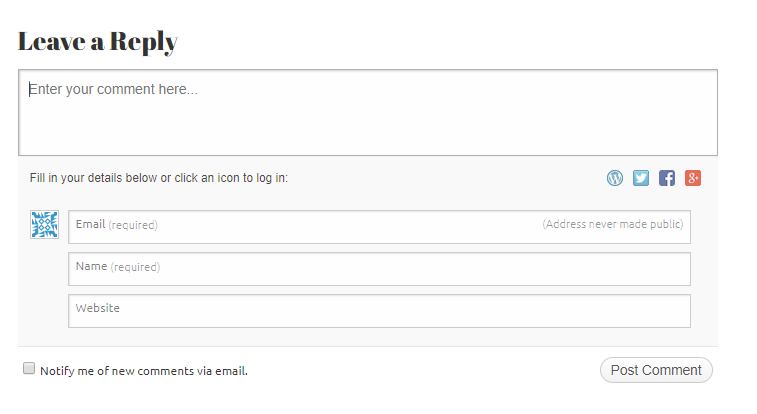
Task: Click the 'Fill in your details below' text
Action: point(159,178)
